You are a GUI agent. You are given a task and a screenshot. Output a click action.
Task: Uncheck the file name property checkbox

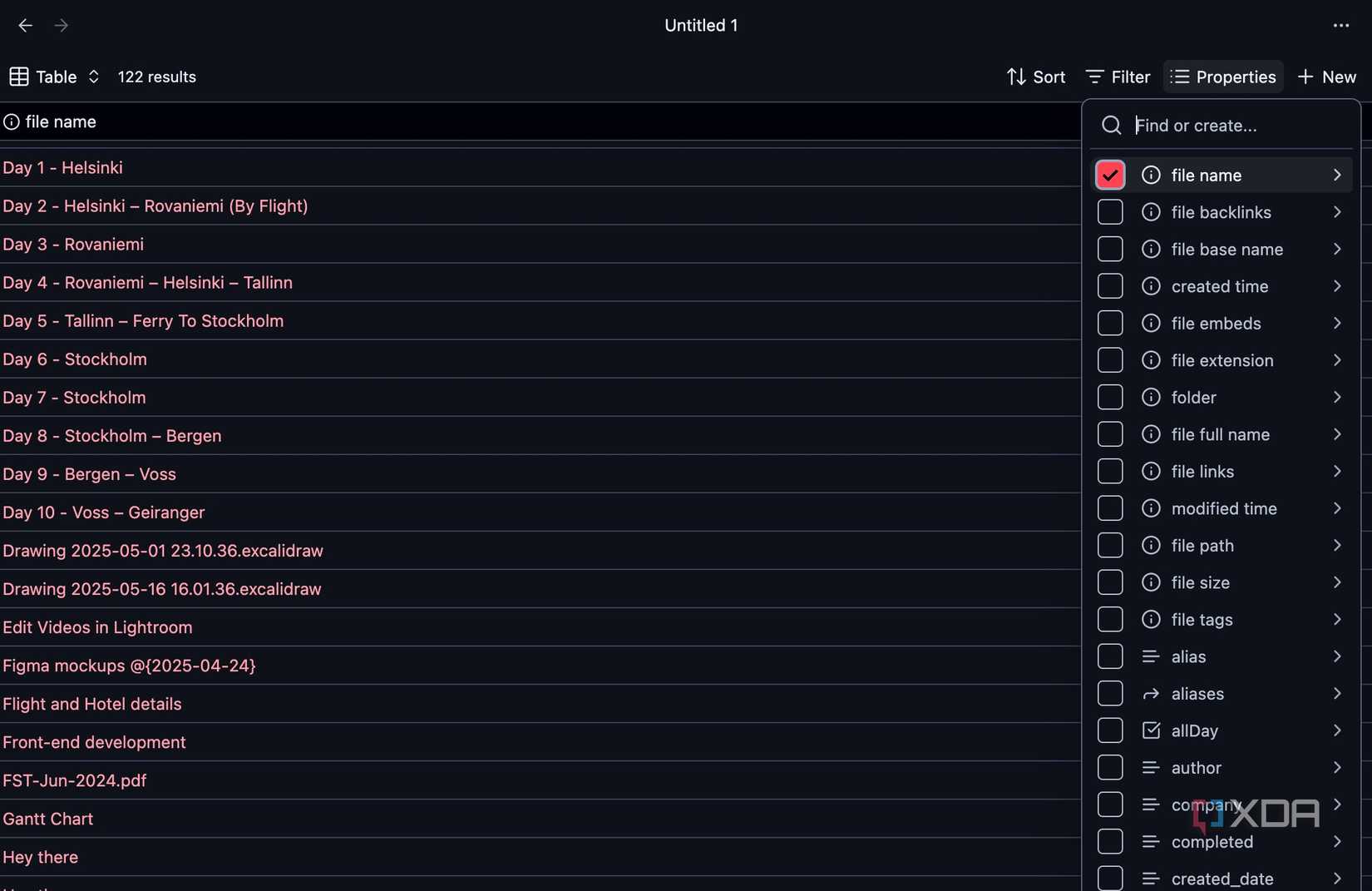pos(1110,175)
